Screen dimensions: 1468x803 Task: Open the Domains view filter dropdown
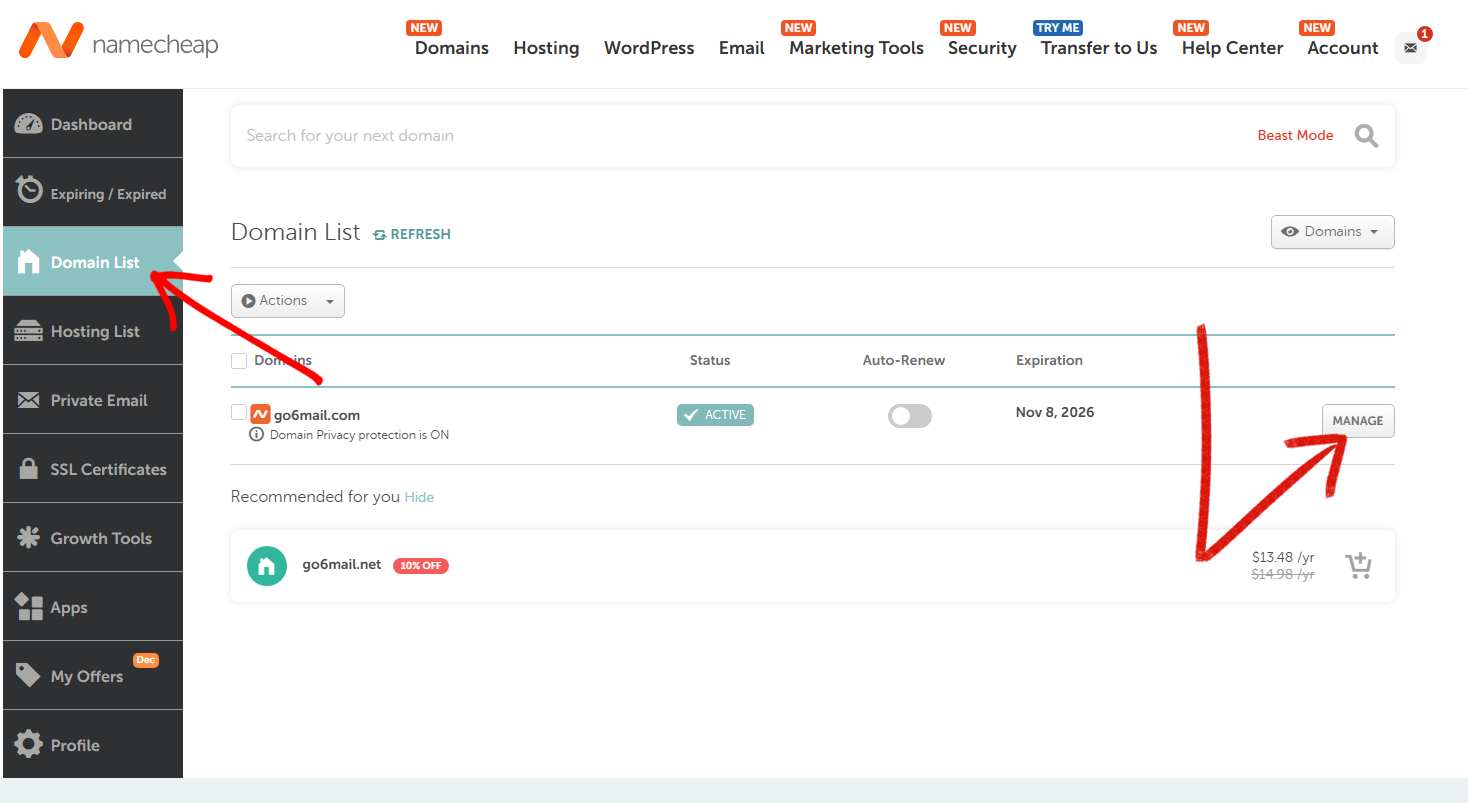(1332, 231)
